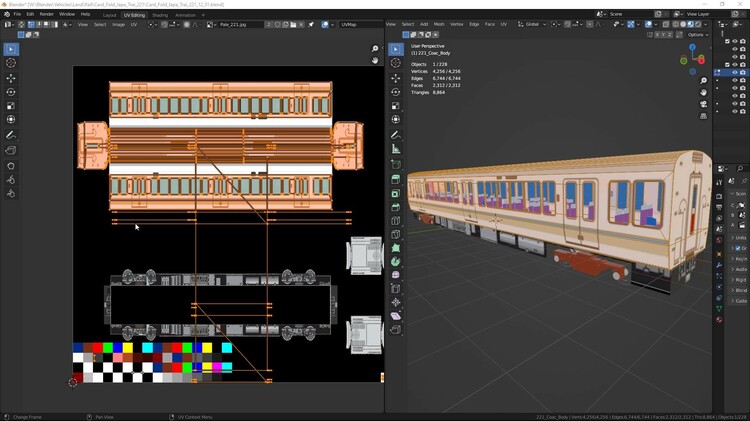Select the Transform tool in the UV editor toolbar

click(11, 120)
